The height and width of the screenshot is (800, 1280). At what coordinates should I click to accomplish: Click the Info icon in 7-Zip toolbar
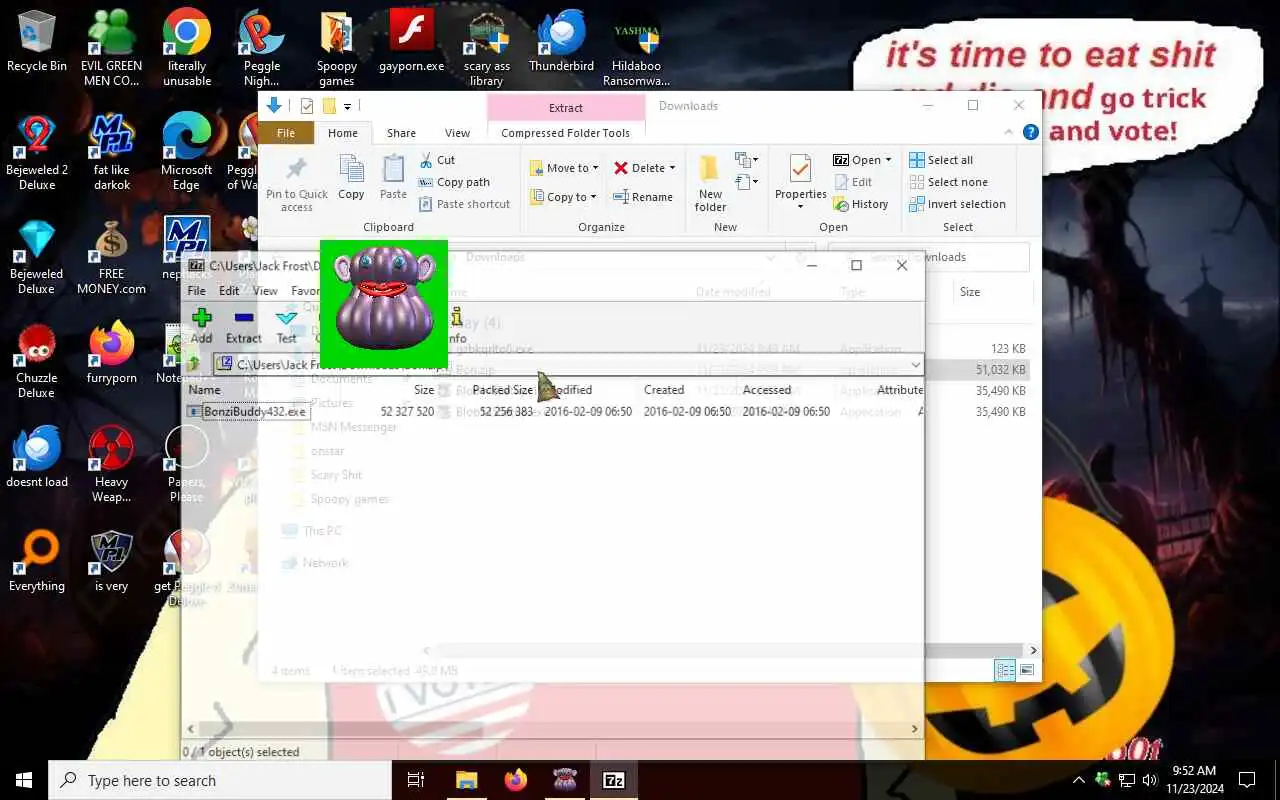pyautogui.click(x=457, y=326)
